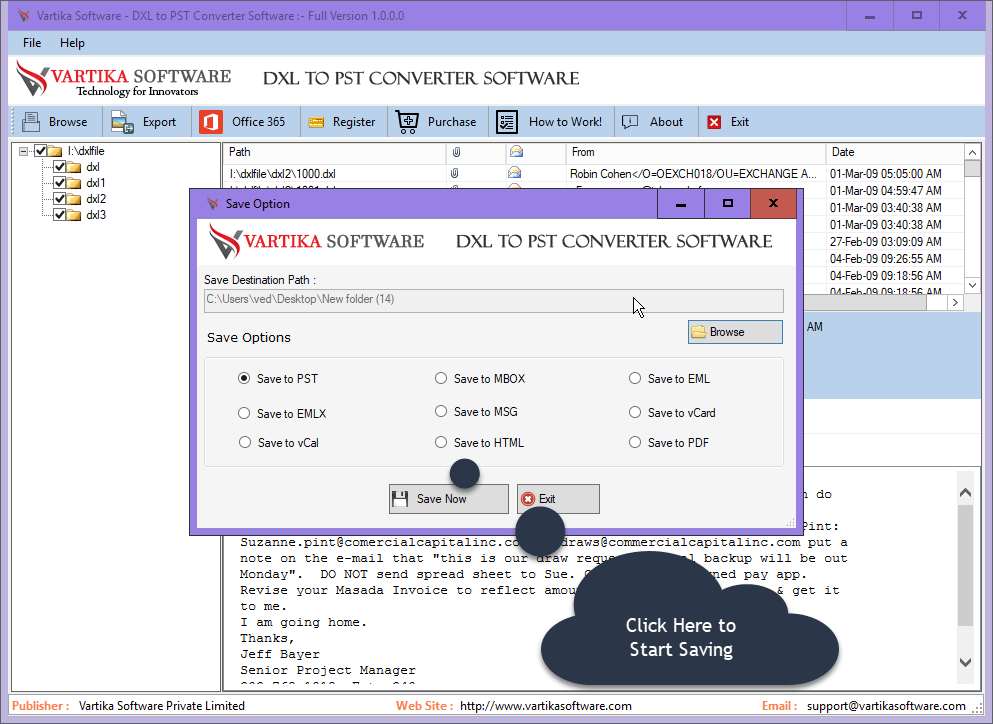Select the Save to MBOX option
The height and width of the screenshot is (724, 993).
pos(441,378)
